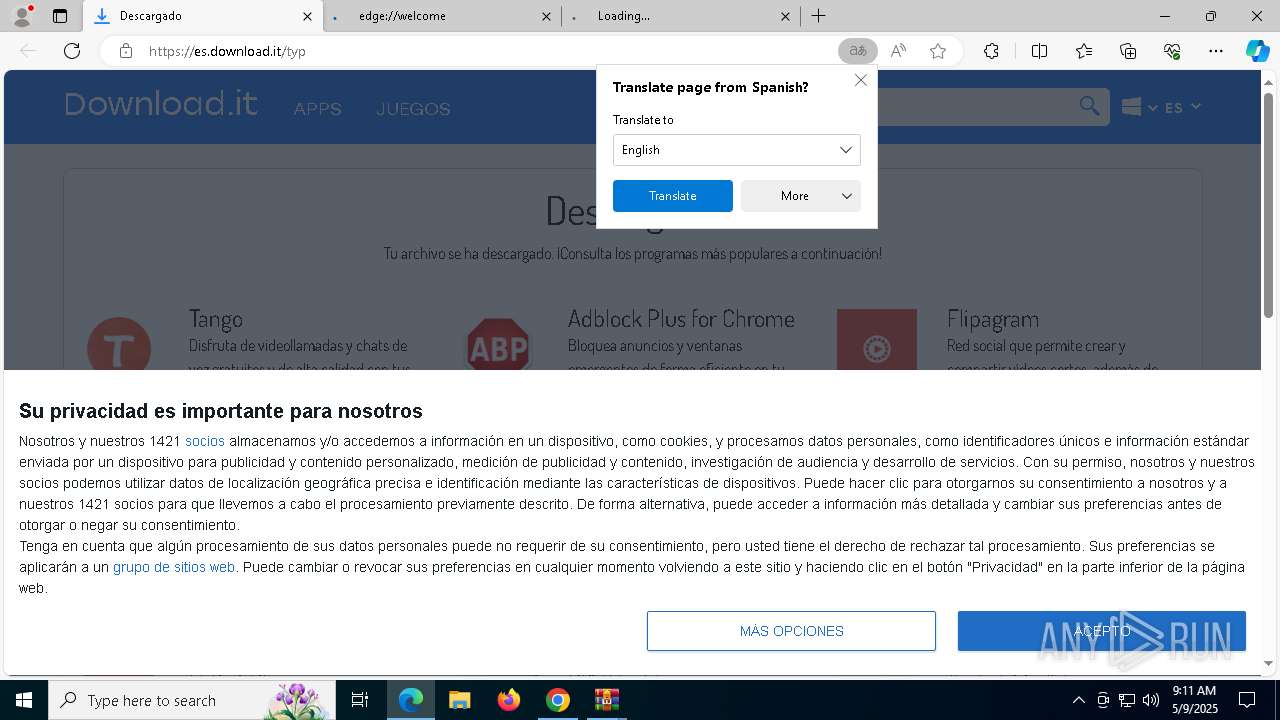Expand the More options dropdown
Screen dimensions: 1280x720
pyautogui.click(x=801, y=196)
